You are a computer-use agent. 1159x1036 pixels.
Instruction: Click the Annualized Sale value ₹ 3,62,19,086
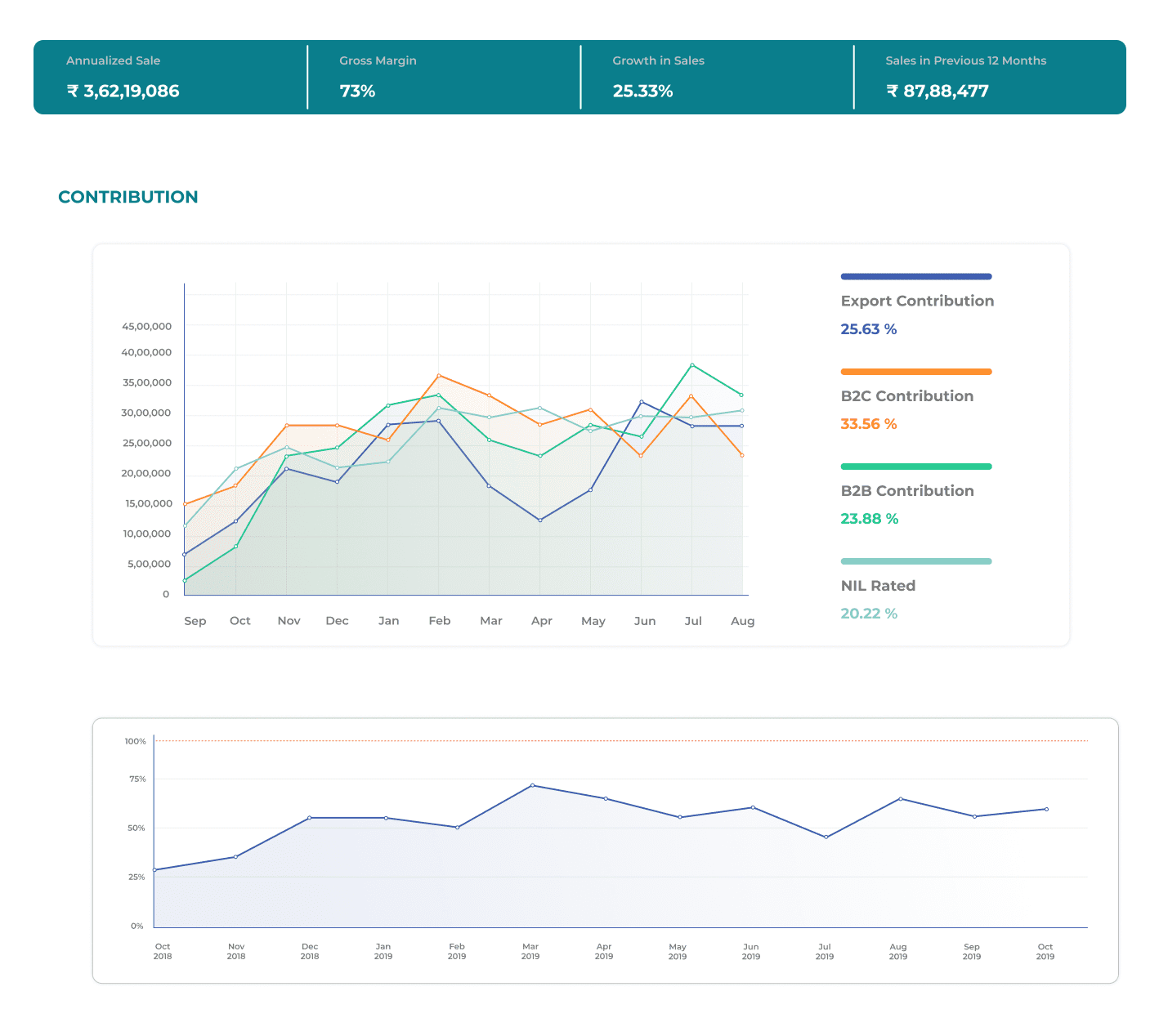click(x=123, y=92)
